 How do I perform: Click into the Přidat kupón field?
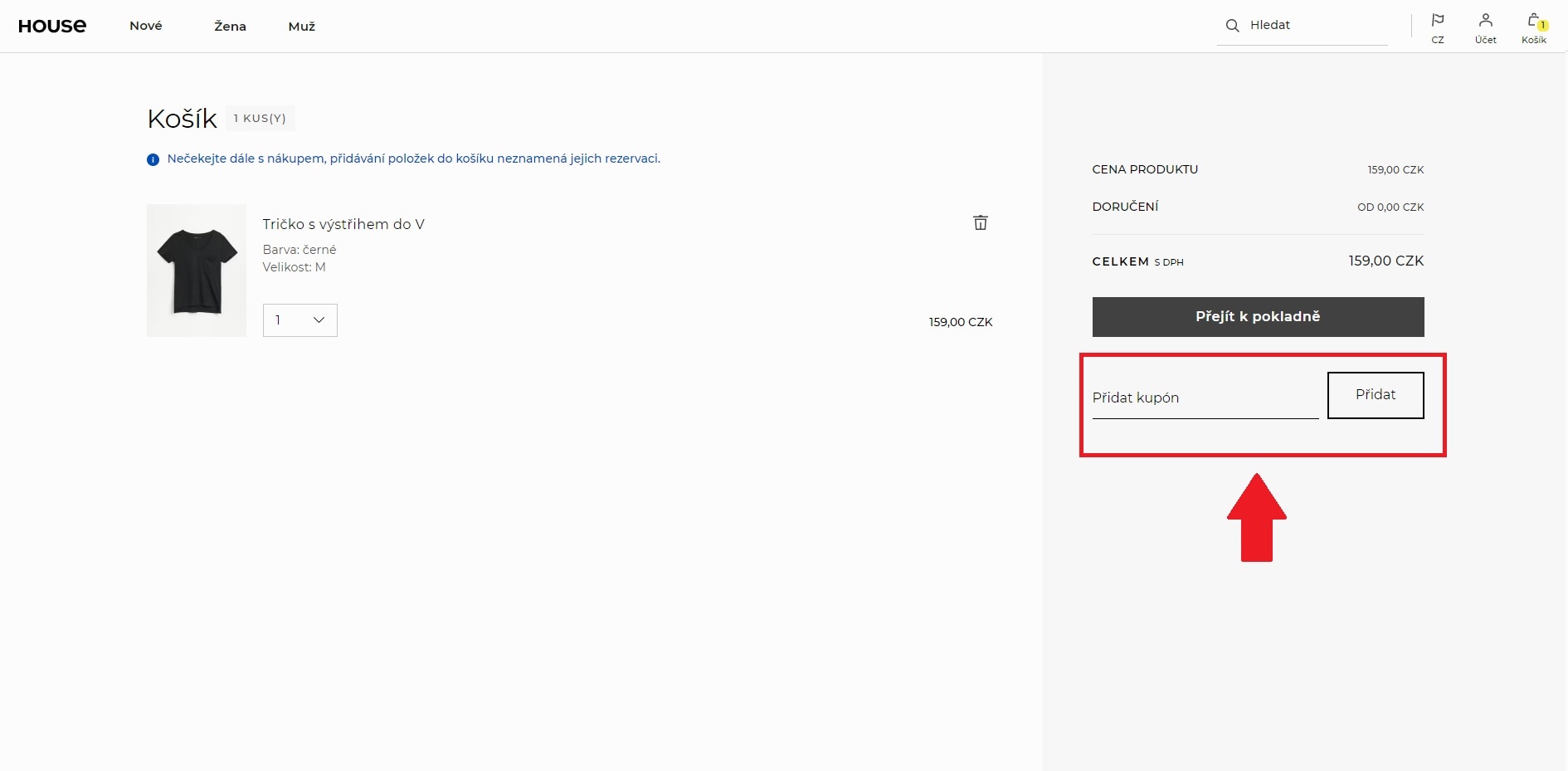[1205, 398]
